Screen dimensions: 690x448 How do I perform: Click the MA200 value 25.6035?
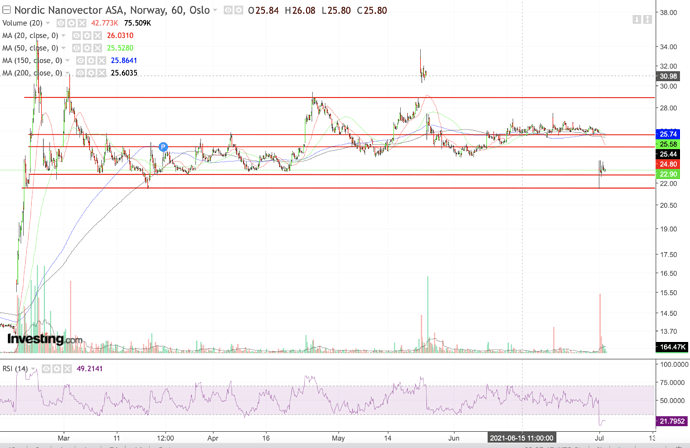coord(124,73)
